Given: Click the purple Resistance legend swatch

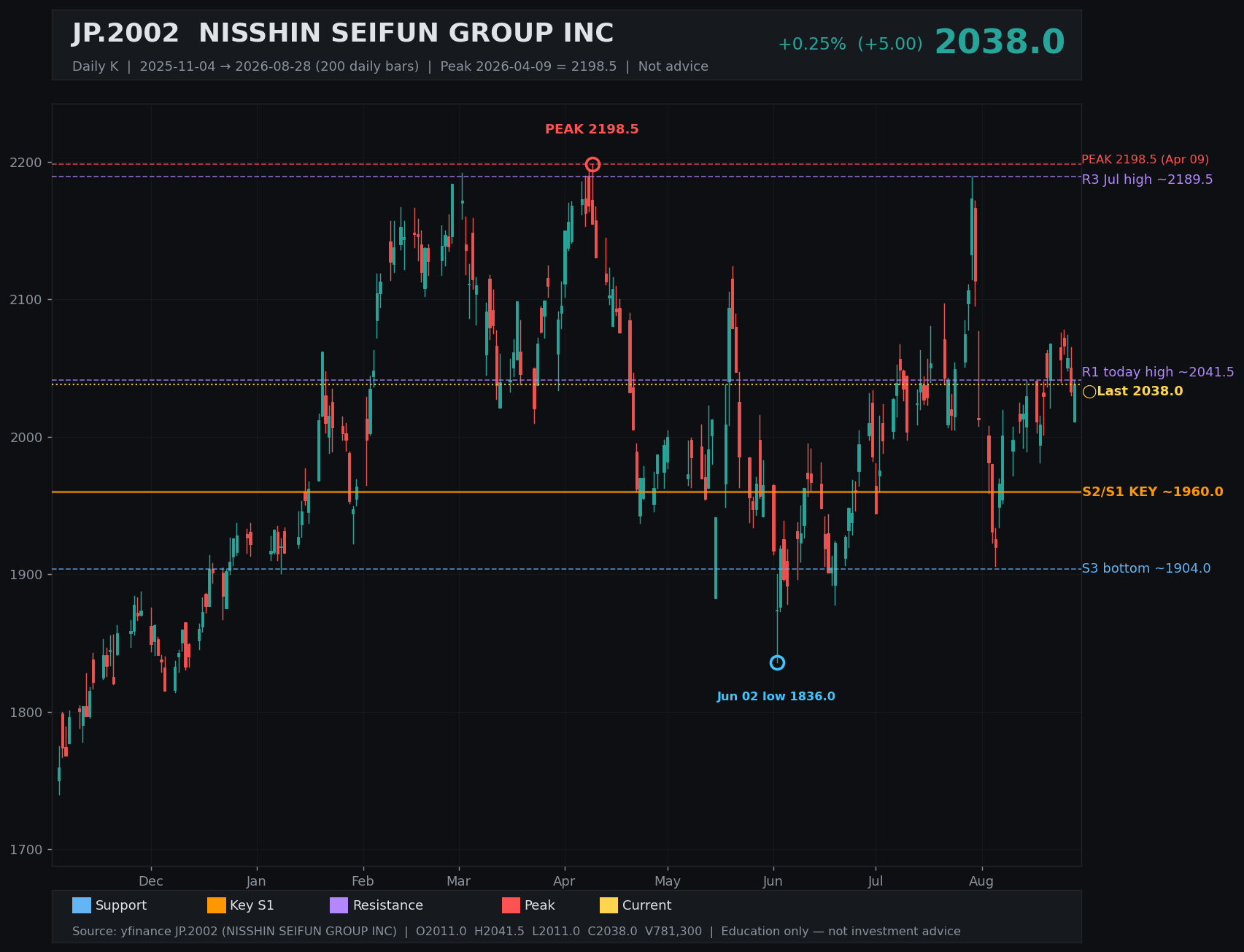Looking at the screenshot, I should (x=339, y=905).
